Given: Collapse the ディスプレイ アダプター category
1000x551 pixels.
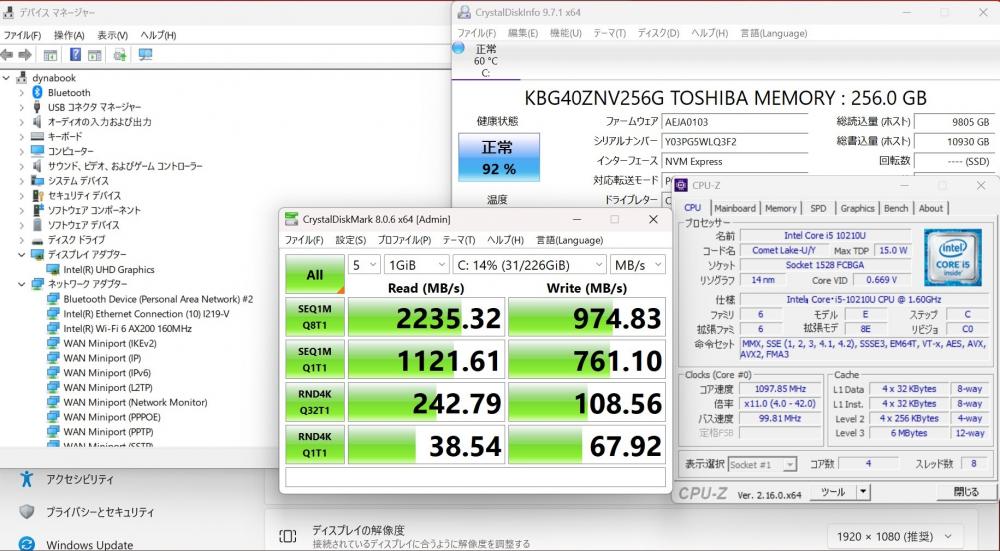Looking at the screenshot, I should [21, 254].
